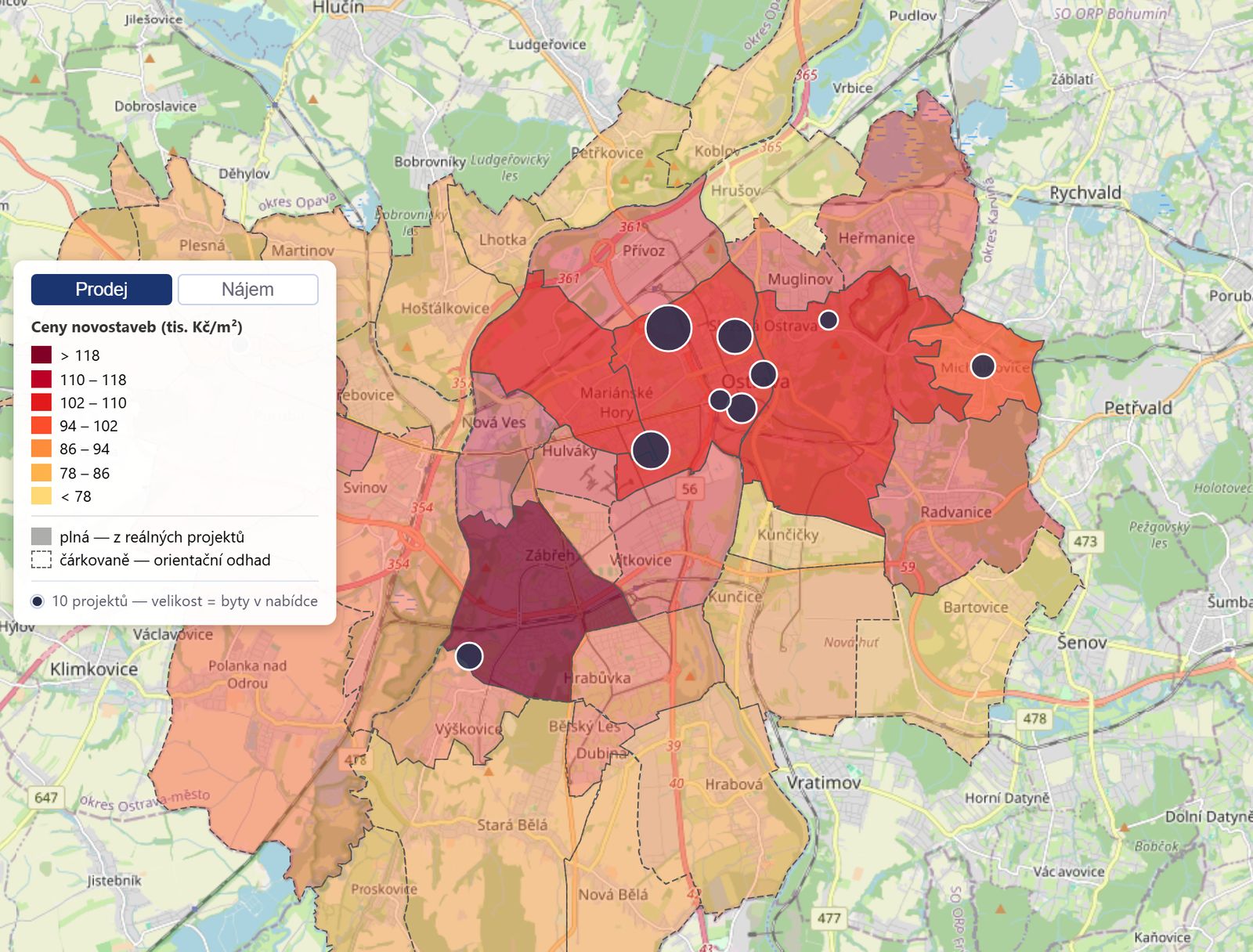Click the 'Stará Bělá' district label
Screen dimensions: 1253x952
512,824
